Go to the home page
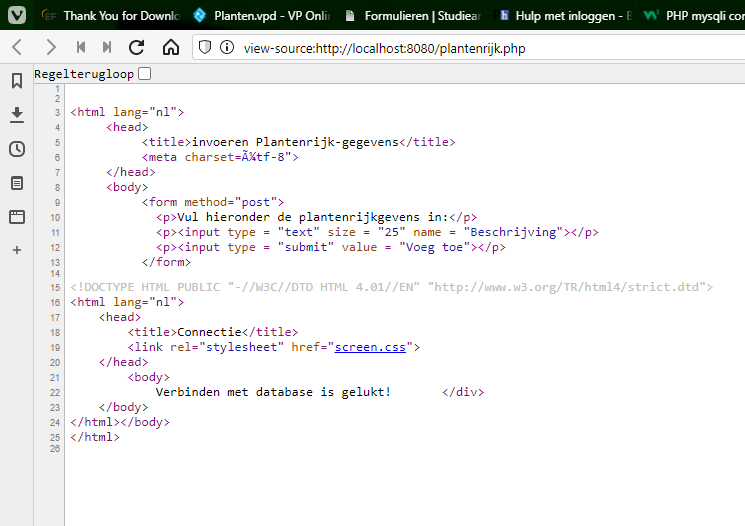Image resolution: width=745 pixels, height=526 pixels. click(x=171, y=47)
